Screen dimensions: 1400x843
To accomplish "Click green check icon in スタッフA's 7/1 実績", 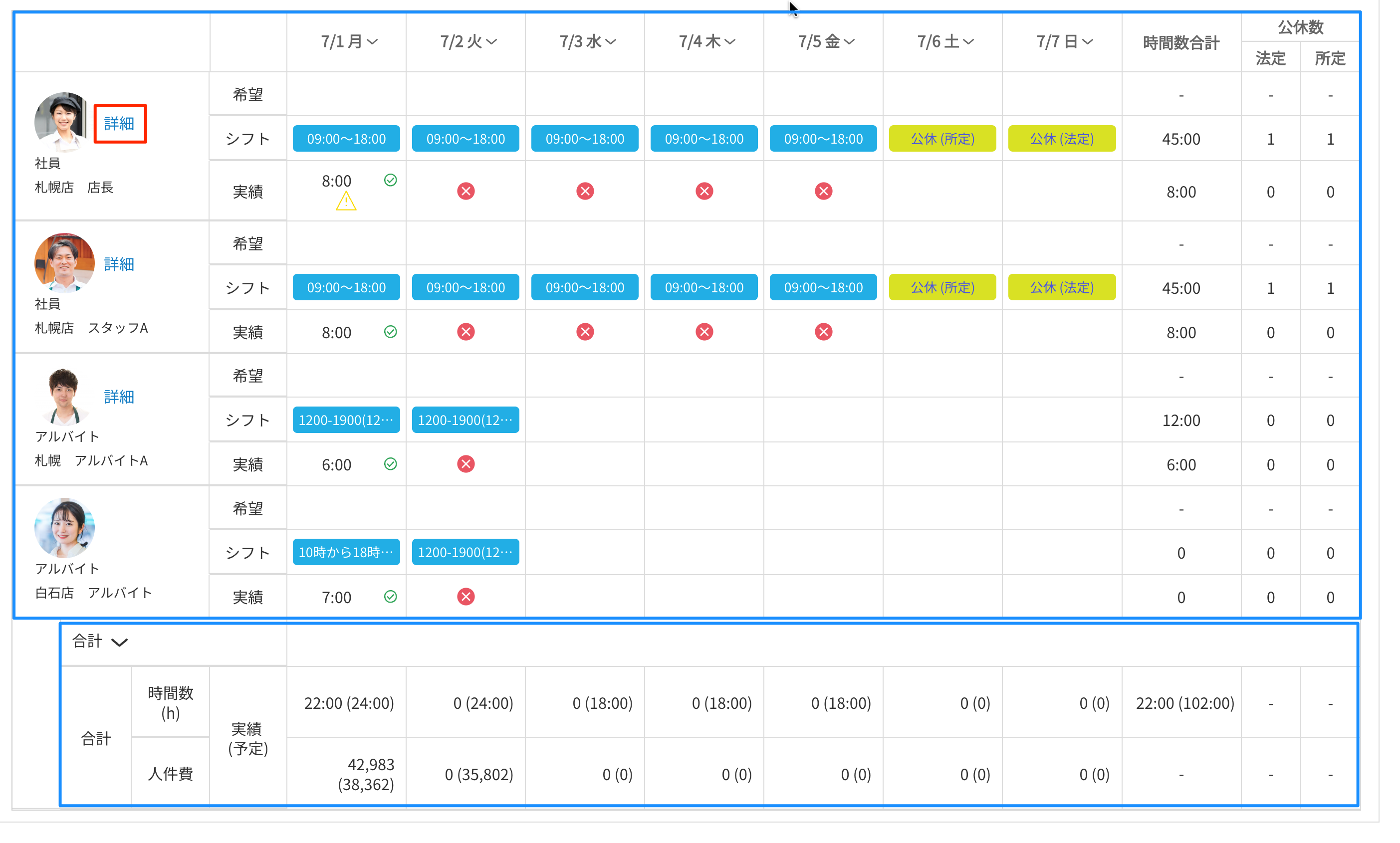I will 390,332.
